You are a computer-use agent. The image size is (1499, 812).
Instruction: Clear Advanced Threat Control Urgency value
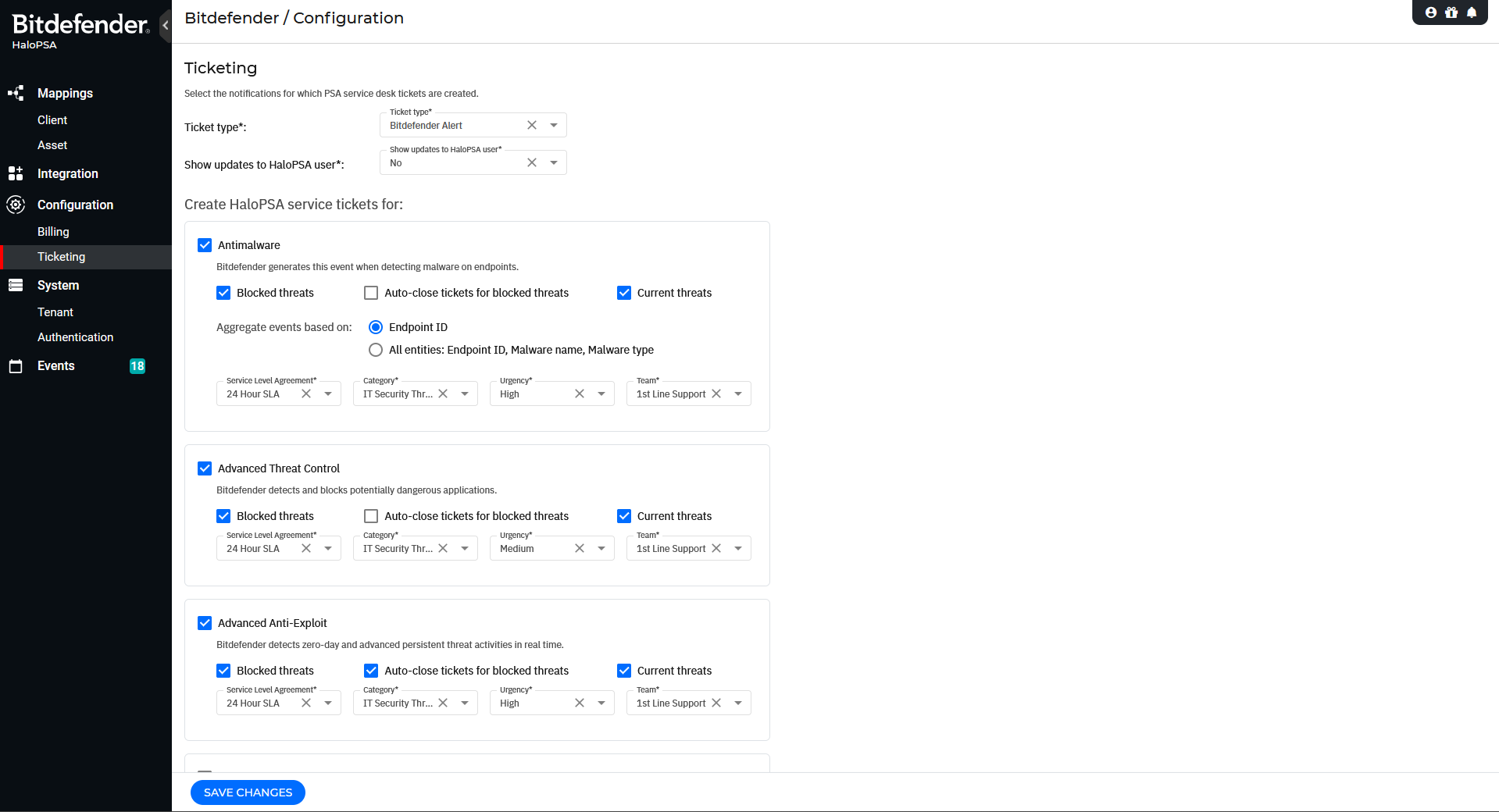[x=580, y=548]
